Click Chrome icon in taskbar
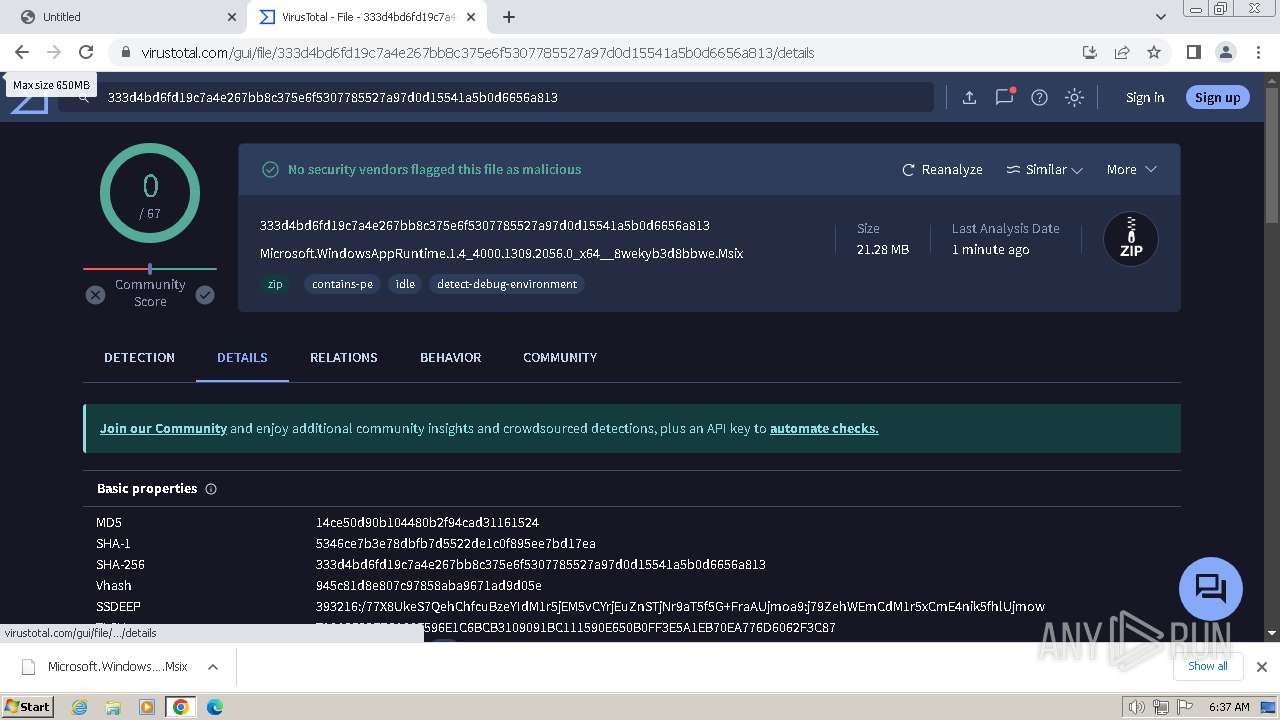 181,707
